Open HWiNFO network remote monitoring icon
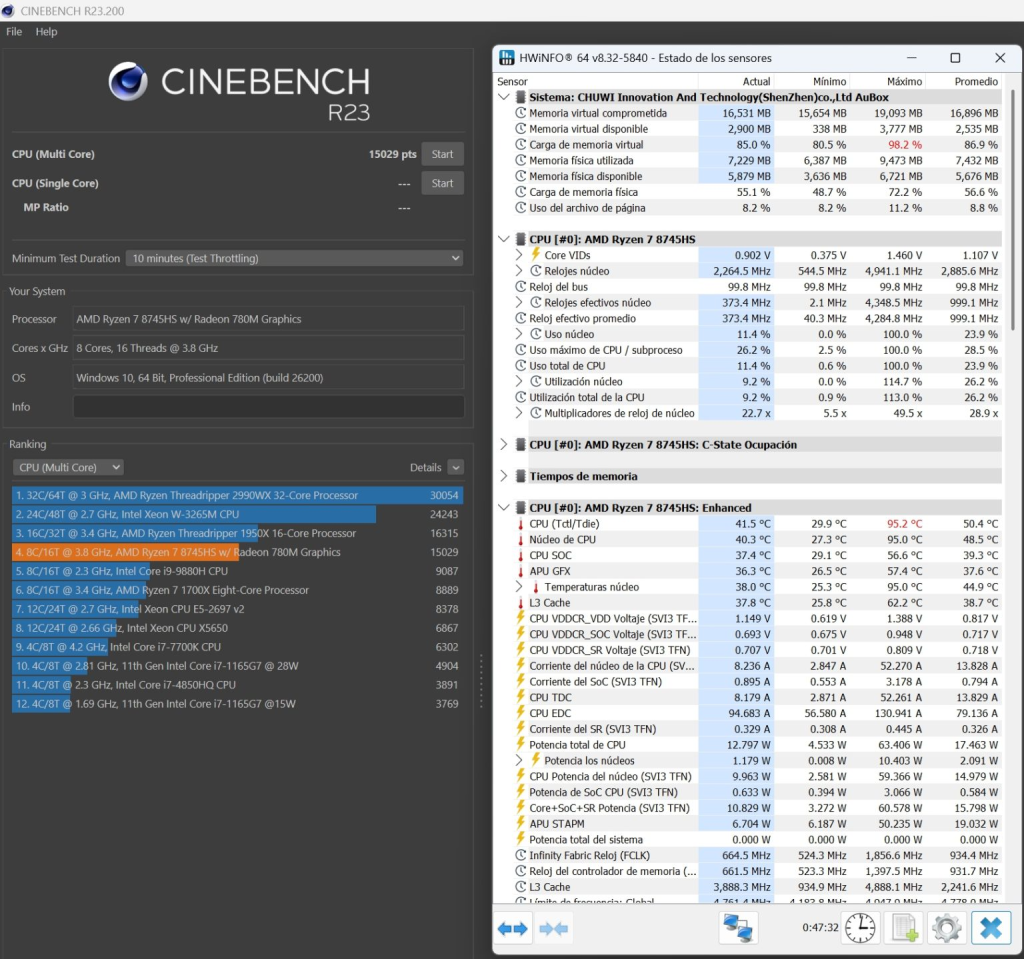1024x959 pixels. pos(738,928)
